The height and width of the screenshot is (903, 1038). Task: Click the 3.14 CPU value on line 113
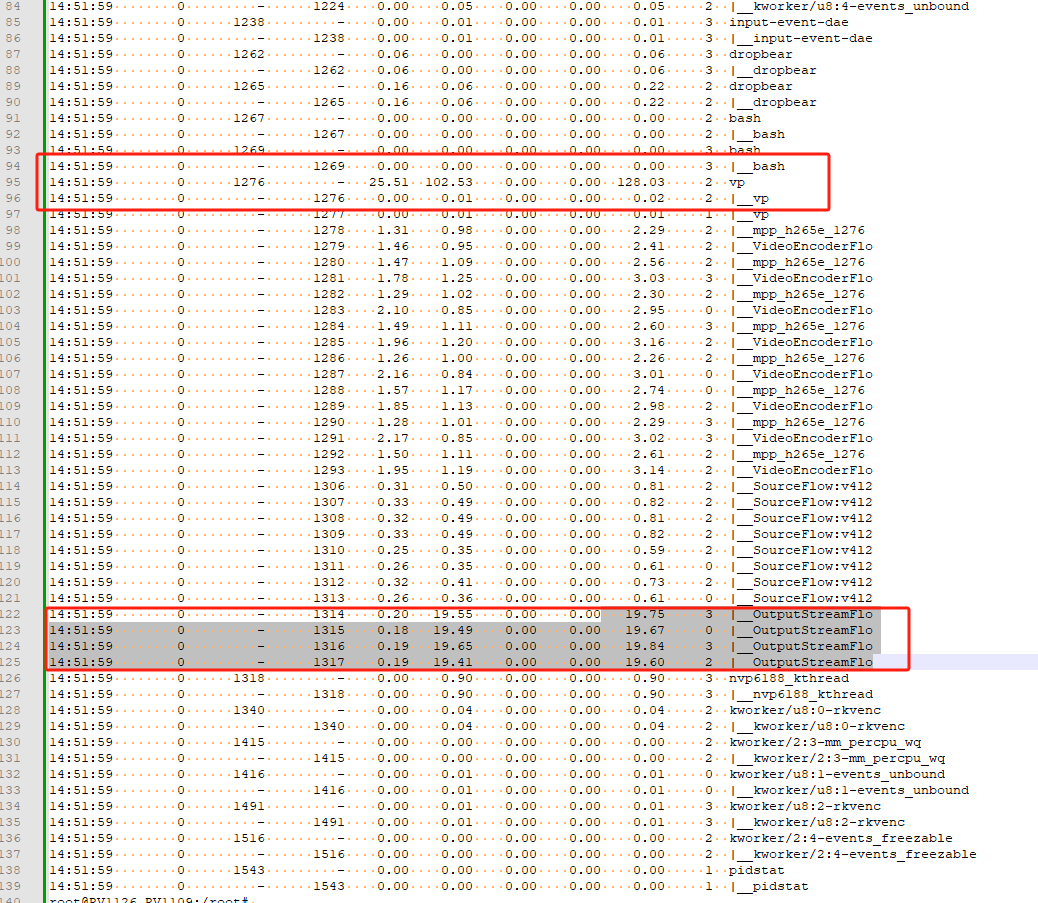(x=649, y=470)
